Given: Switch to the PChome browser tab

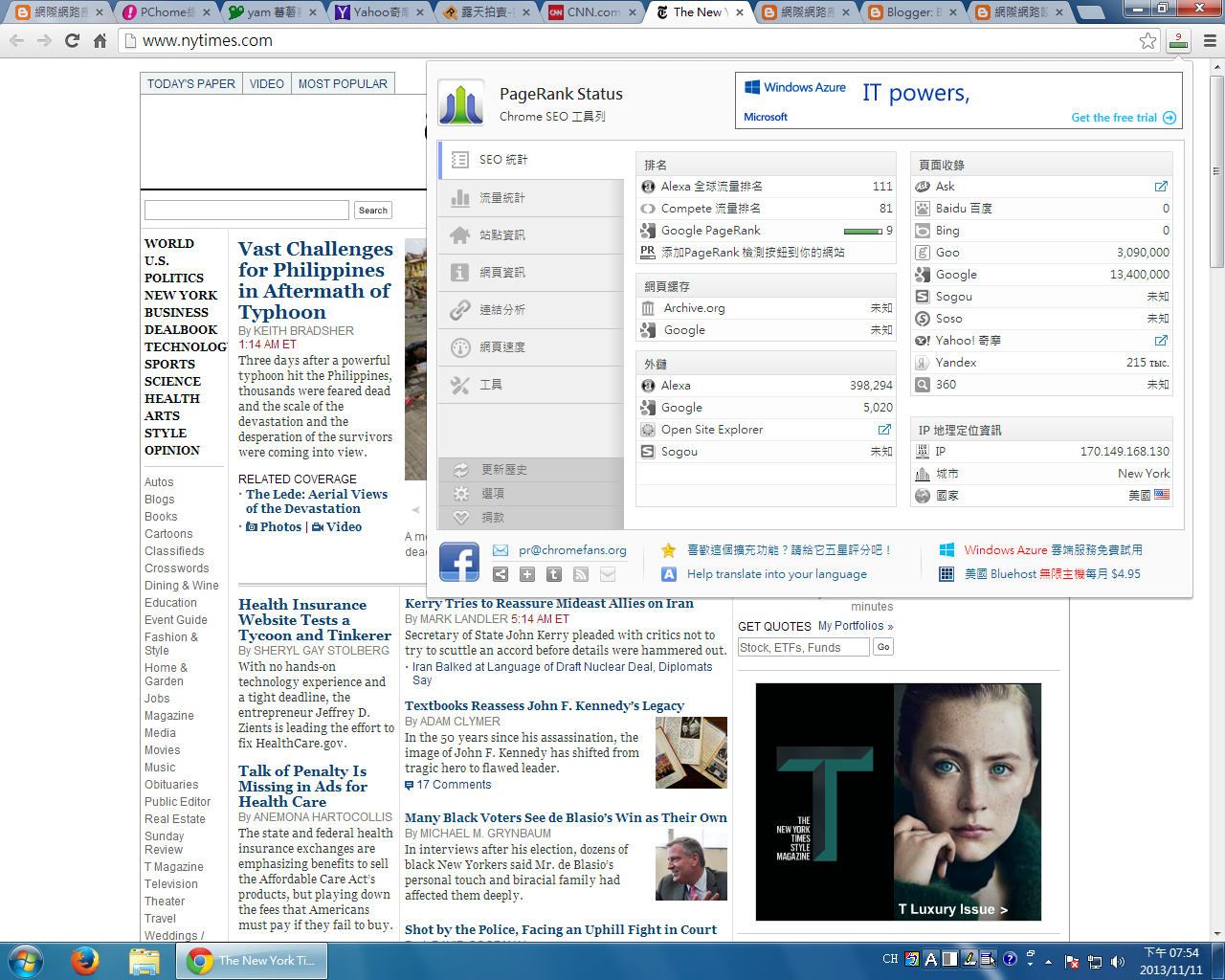Looking at the screenshot, I should (x=165, y=12).
